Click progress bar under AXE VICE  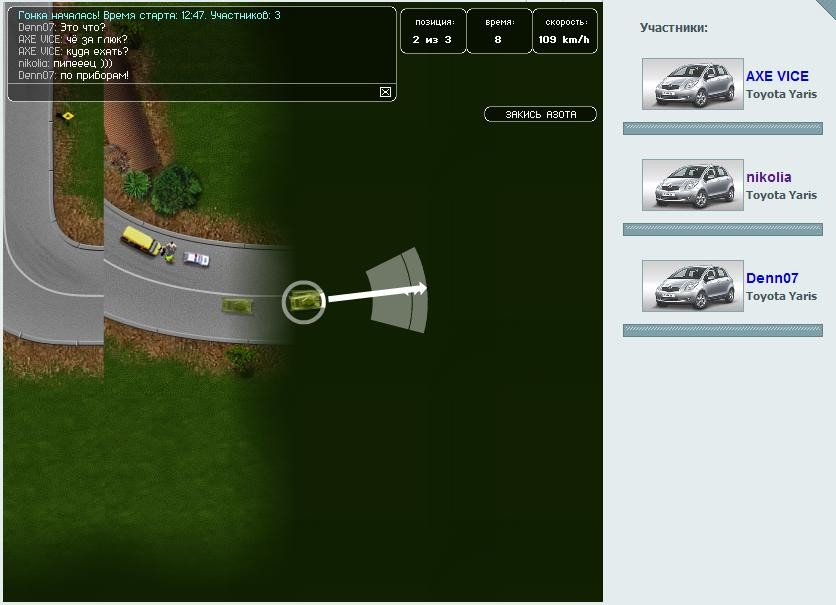pyautogui.click(x=722, y=128)
